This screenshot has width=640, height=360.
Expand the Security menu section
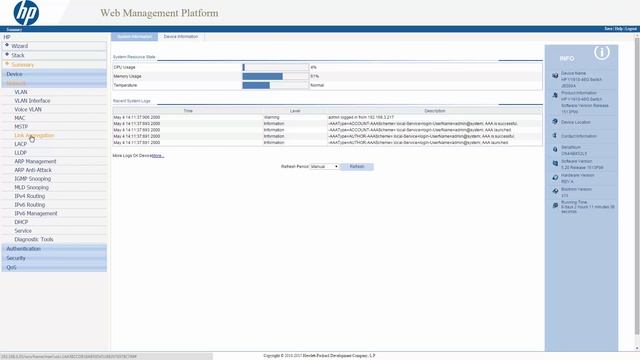point(54,258)
